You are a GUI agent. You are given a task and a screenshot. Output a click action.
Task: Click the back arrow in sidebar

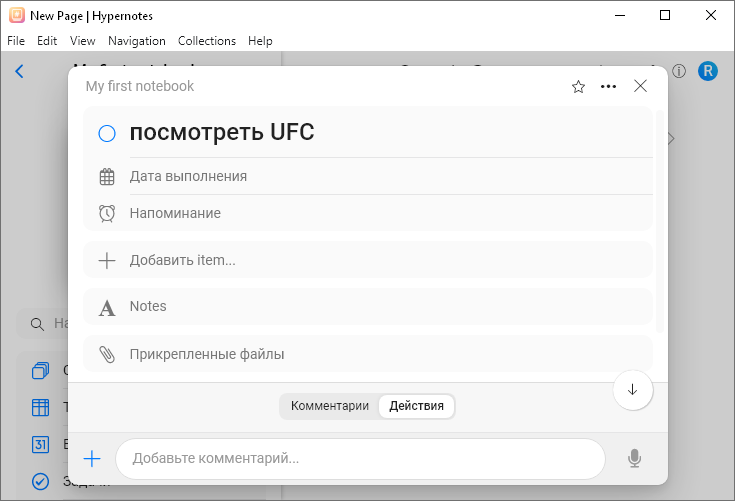tap(19, 71)
